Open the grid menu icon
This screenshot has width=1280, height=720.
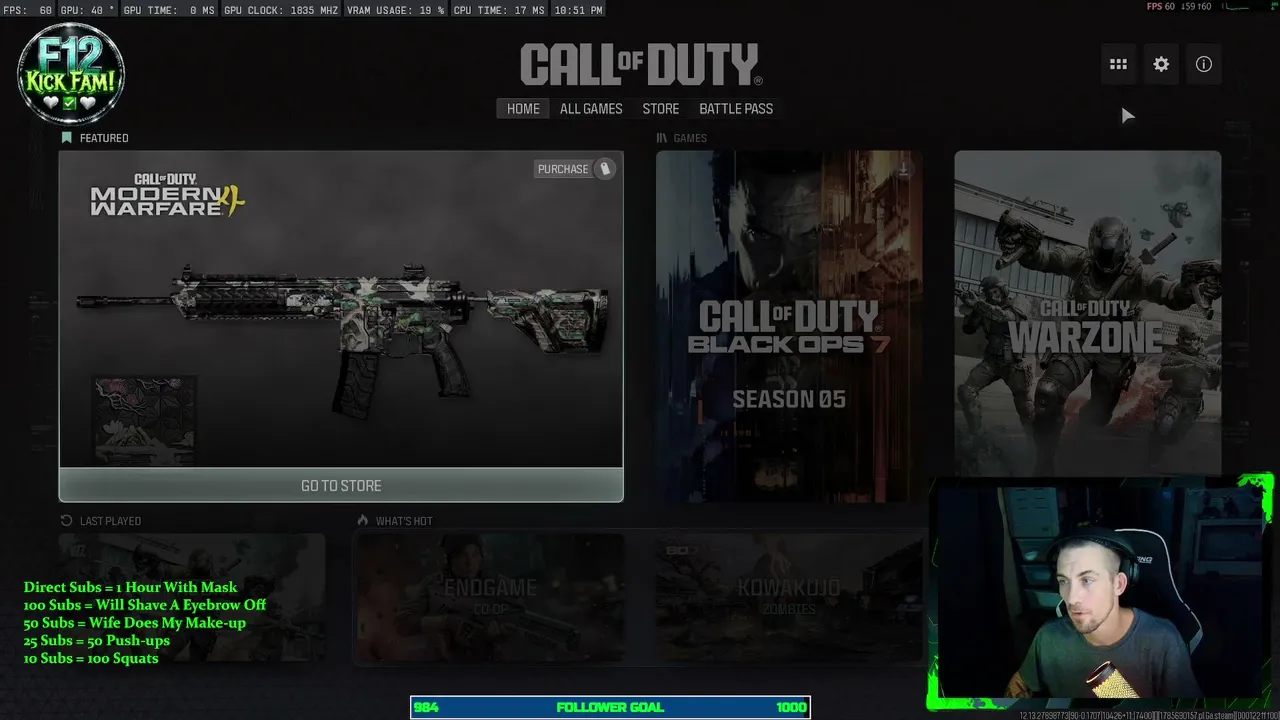(x=1118, y=64)
